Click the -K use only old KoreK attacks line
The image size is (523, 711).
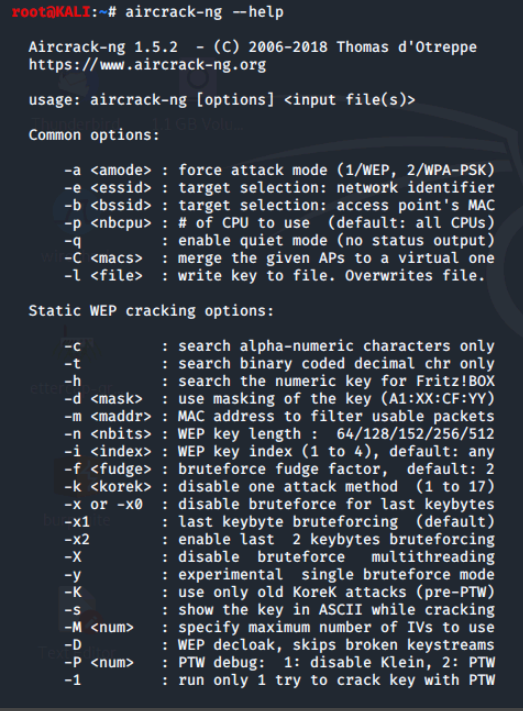pyautogui.click(x=279, y=592)
